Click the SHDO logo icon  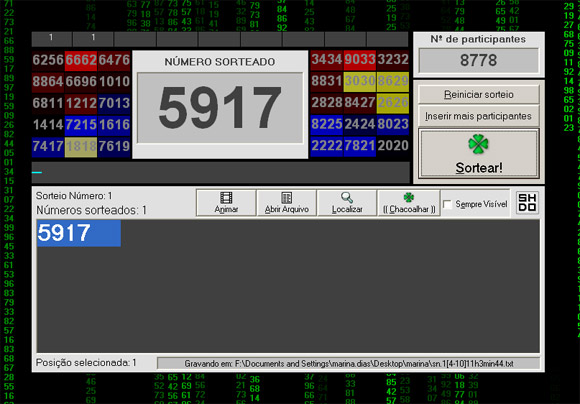click(527, 202)
